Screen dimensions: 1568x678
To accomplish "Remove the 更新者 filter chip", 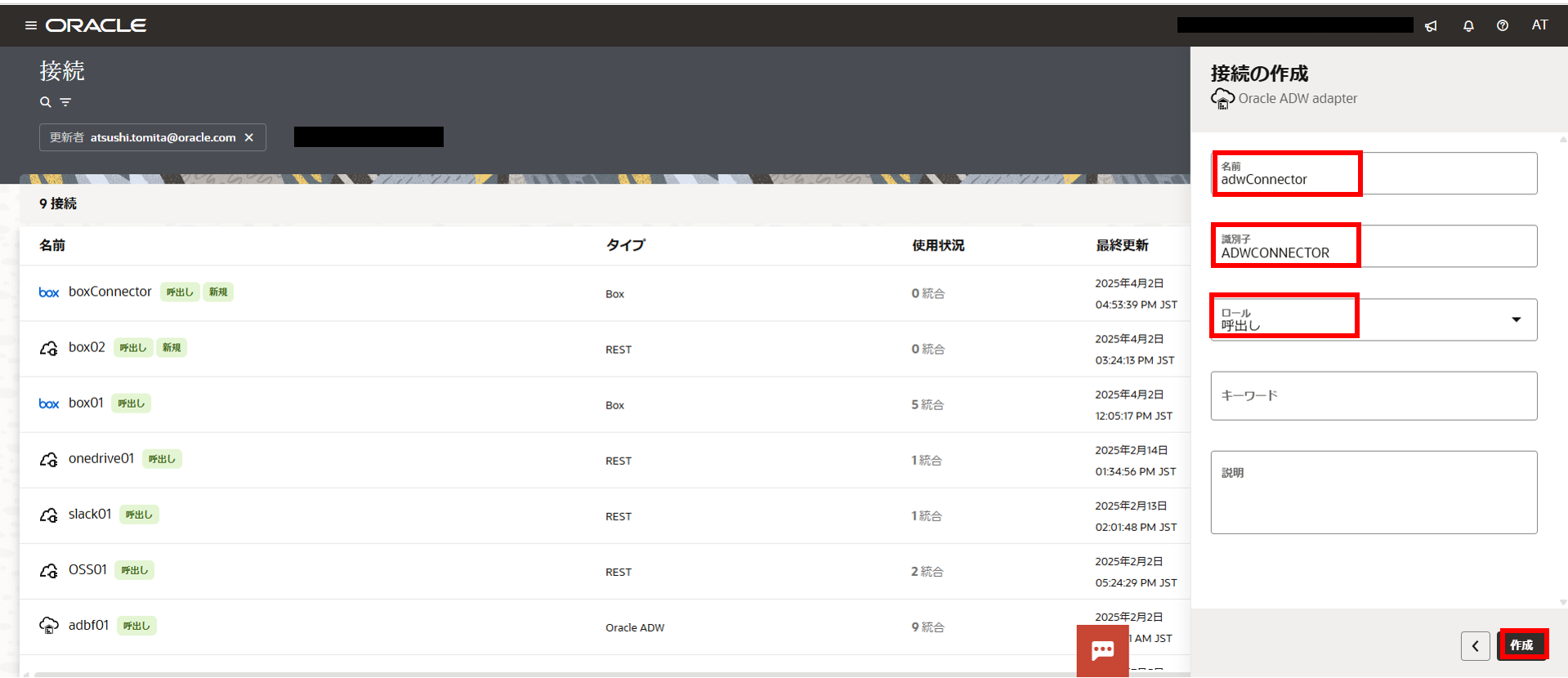I will pos(249,137).
